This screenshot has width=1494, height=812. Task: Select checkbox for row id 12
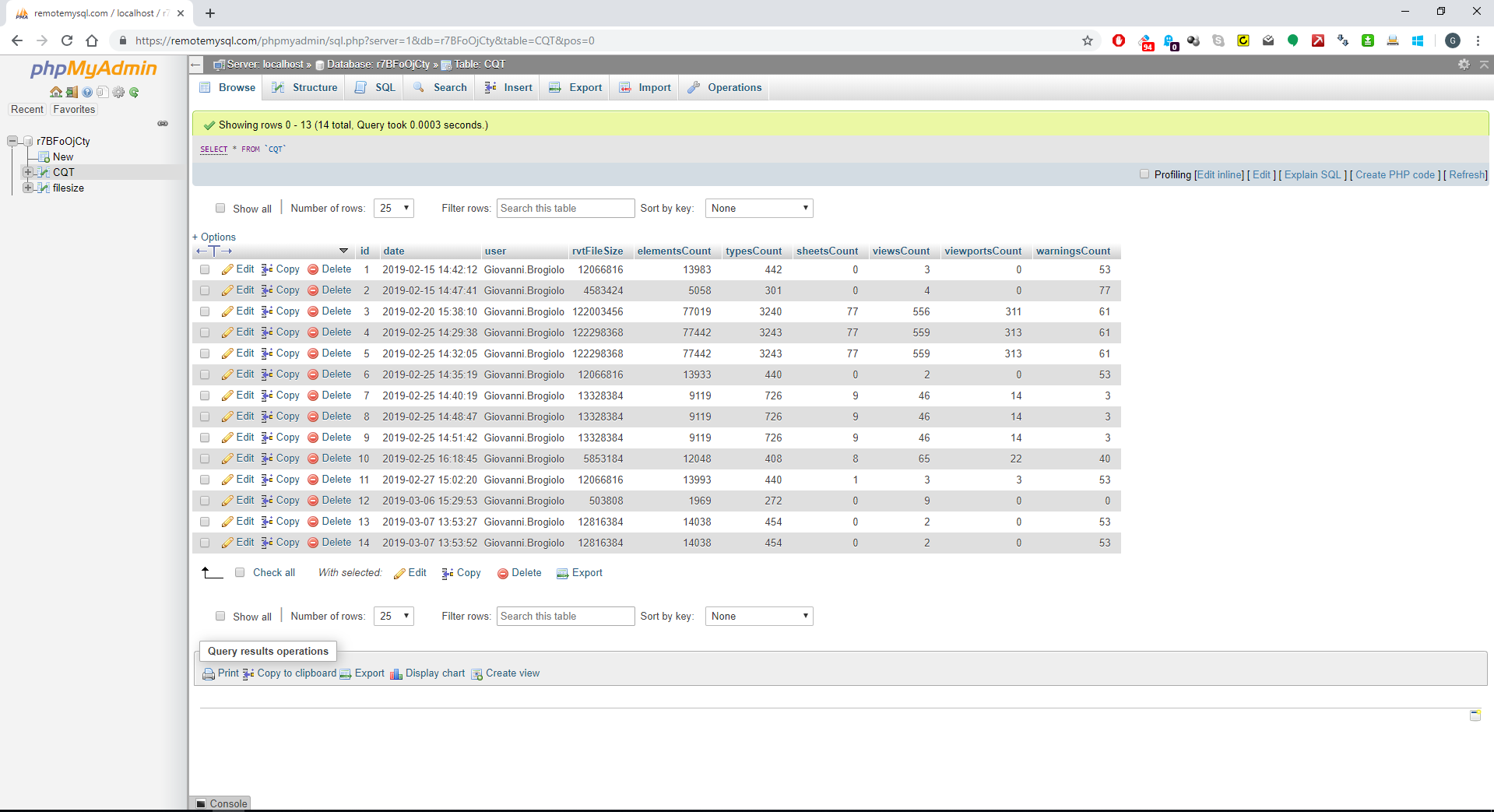[x=205, y=501]
